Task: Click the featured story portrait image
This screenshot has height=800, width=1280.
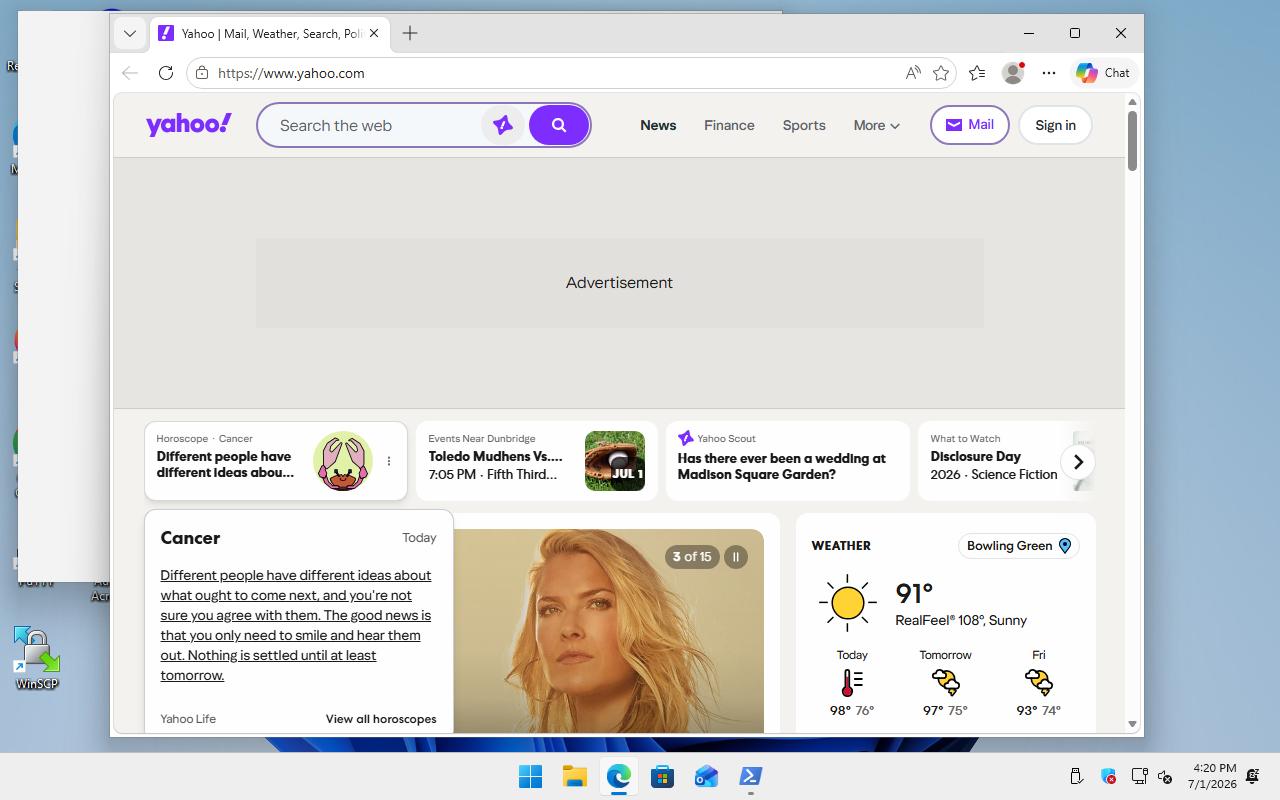Action: tap(608, 631)
